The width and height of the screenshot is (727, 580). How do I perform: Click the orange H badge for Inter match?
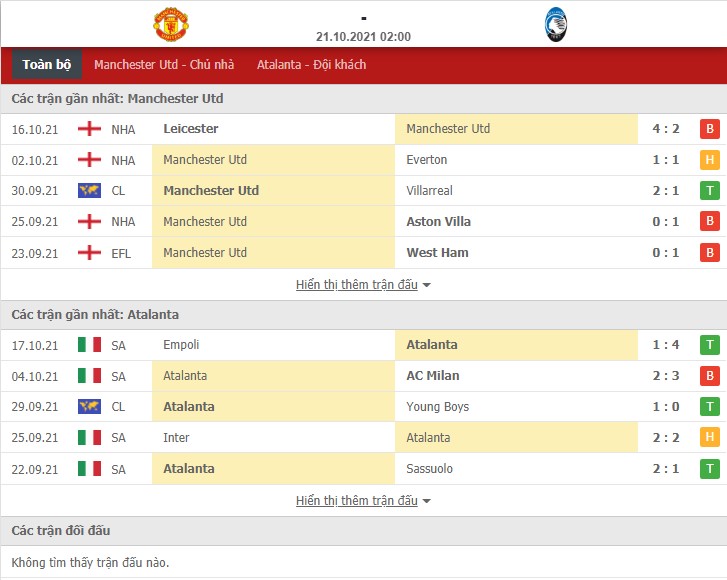(709, 437)
